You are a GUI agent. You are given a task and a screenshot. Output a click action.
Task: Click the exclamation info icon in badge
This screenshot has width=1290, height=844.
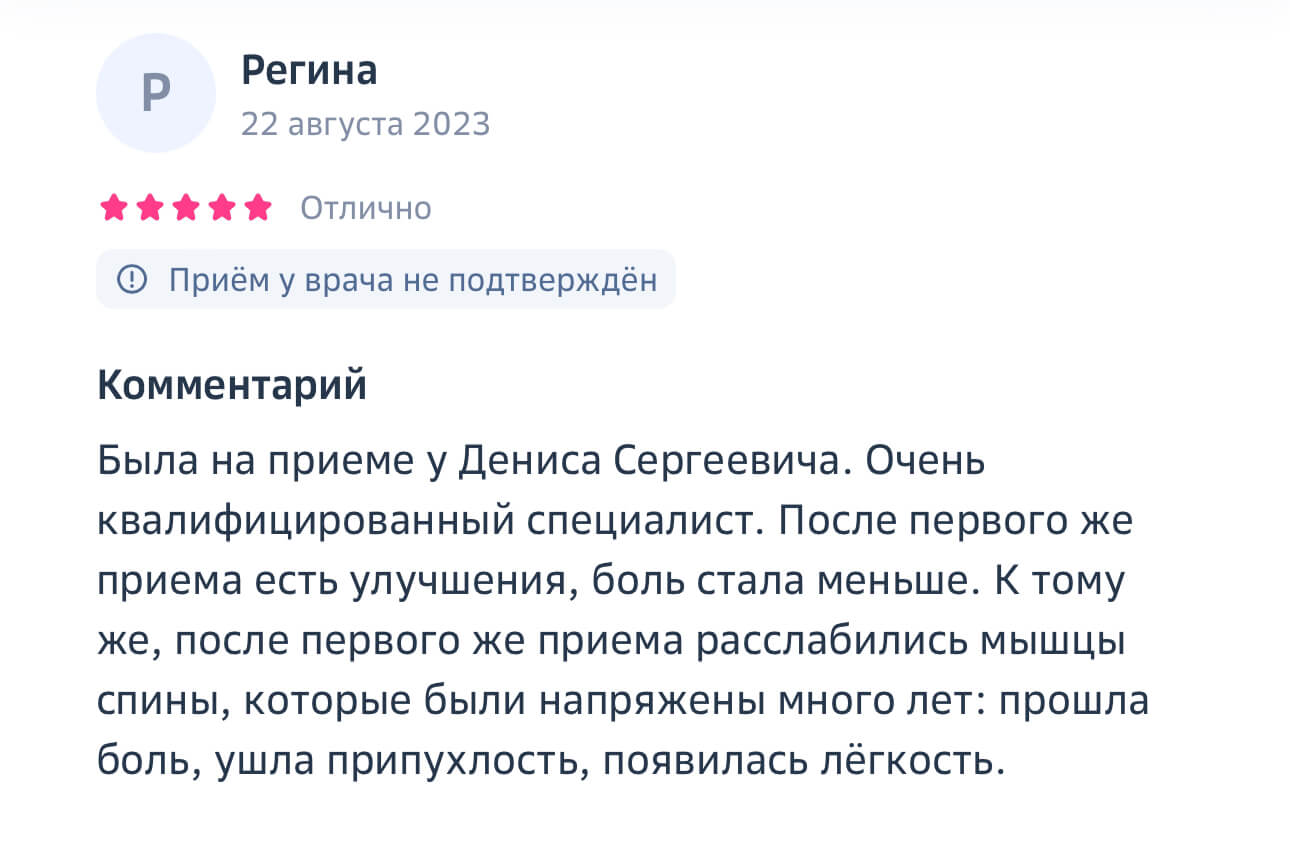[132, 280]
